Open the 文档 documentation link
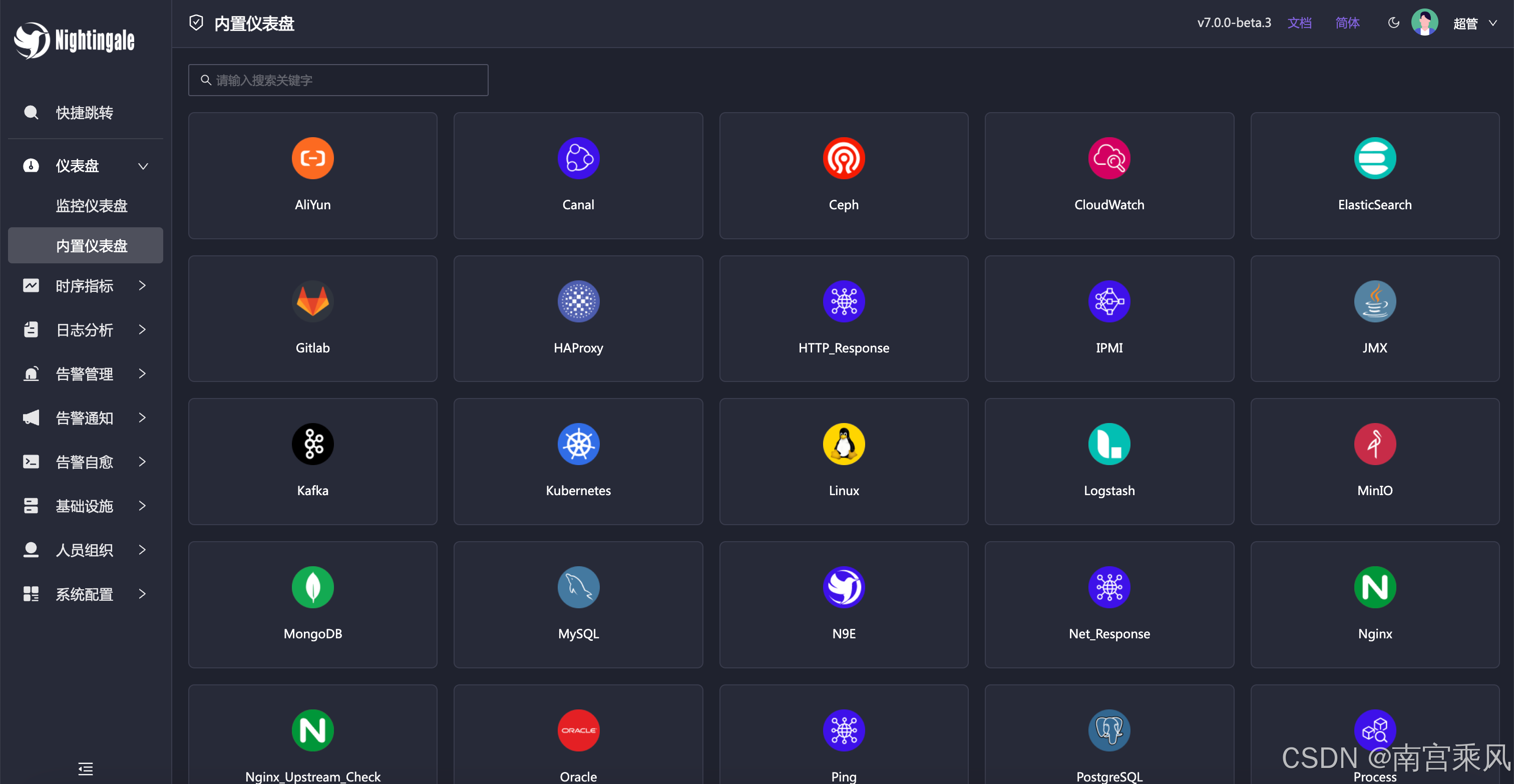This screenshot has height=784, width=1514. 1299,23
